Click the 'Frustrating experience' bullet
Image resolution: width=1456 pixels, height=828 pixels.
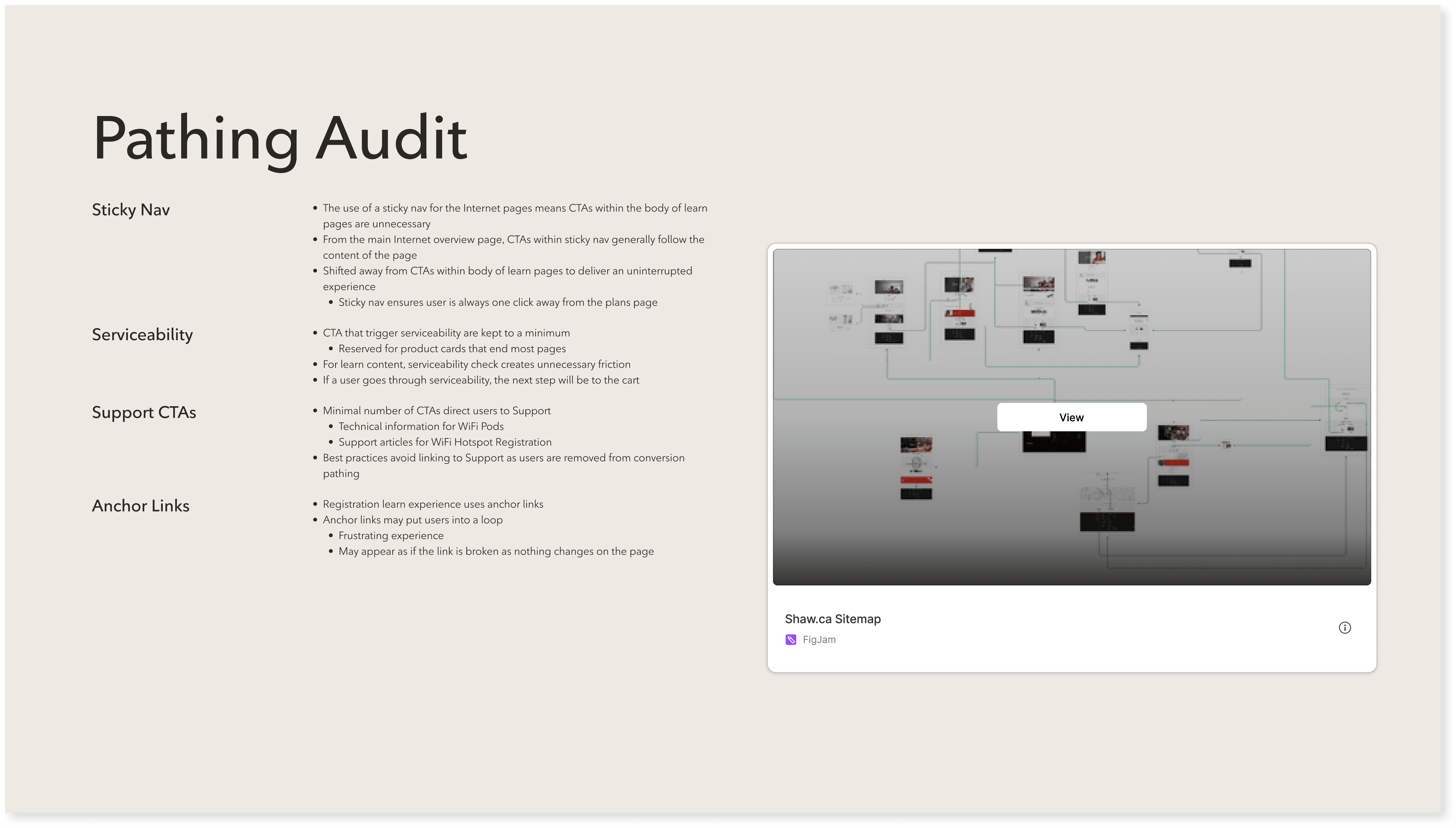391,536
